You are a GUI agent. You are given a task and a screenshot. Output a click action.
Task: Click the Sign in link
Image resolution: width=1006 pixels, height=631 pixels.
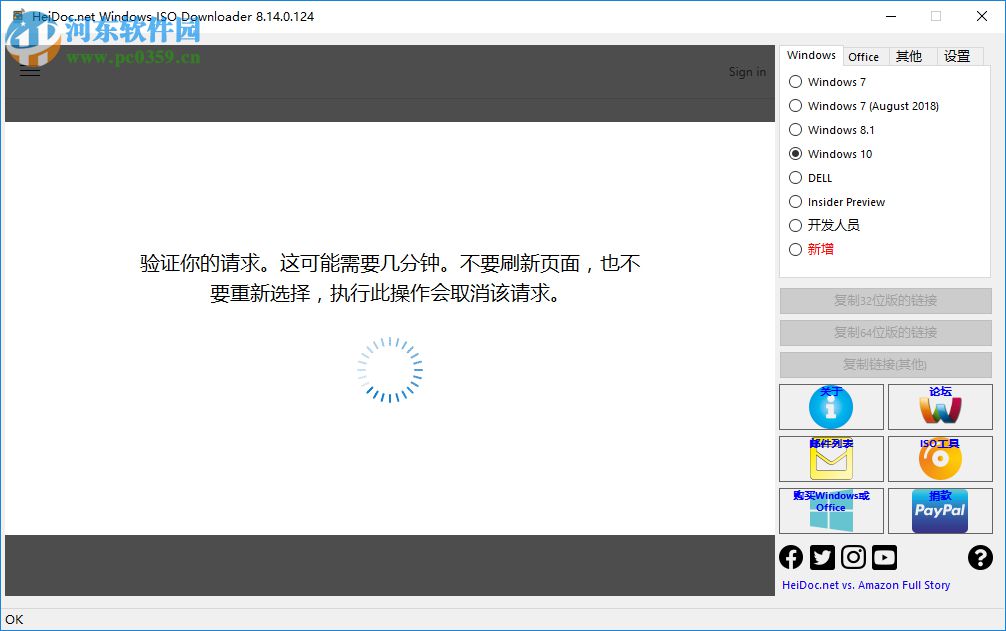(x=747, y=71)
